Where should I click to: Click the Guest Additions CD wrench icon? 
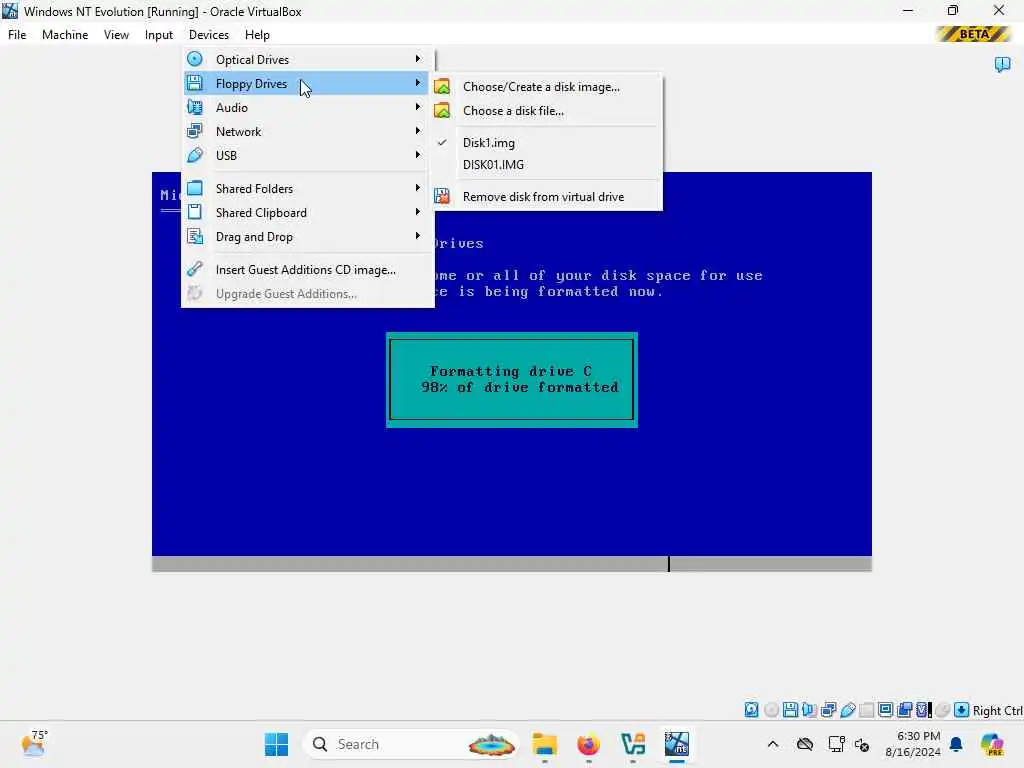[x=195, y=269]
